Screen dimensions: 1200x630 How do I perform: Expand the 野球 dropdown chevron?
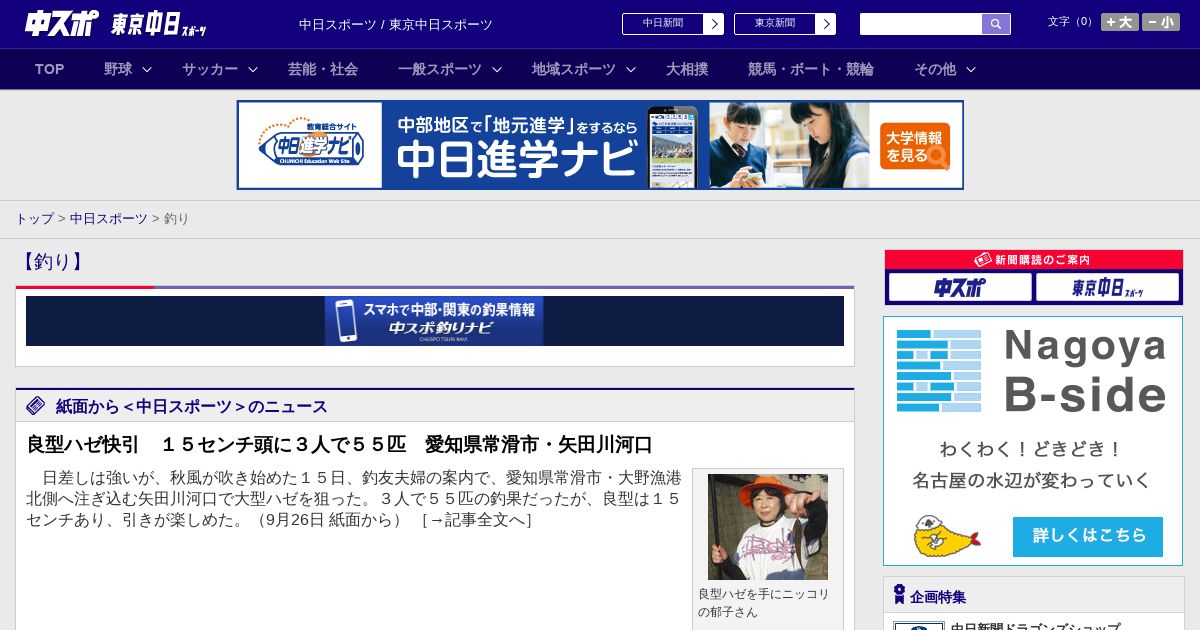tap(147, 69)
